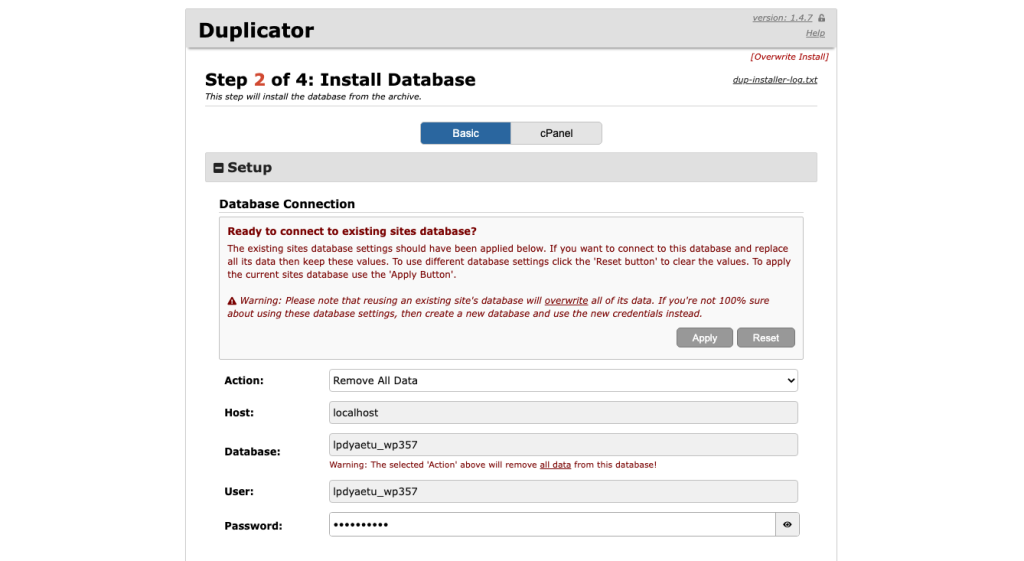Click the Database: field label
The image size is (1024, 561).
[x=252, y=451]
